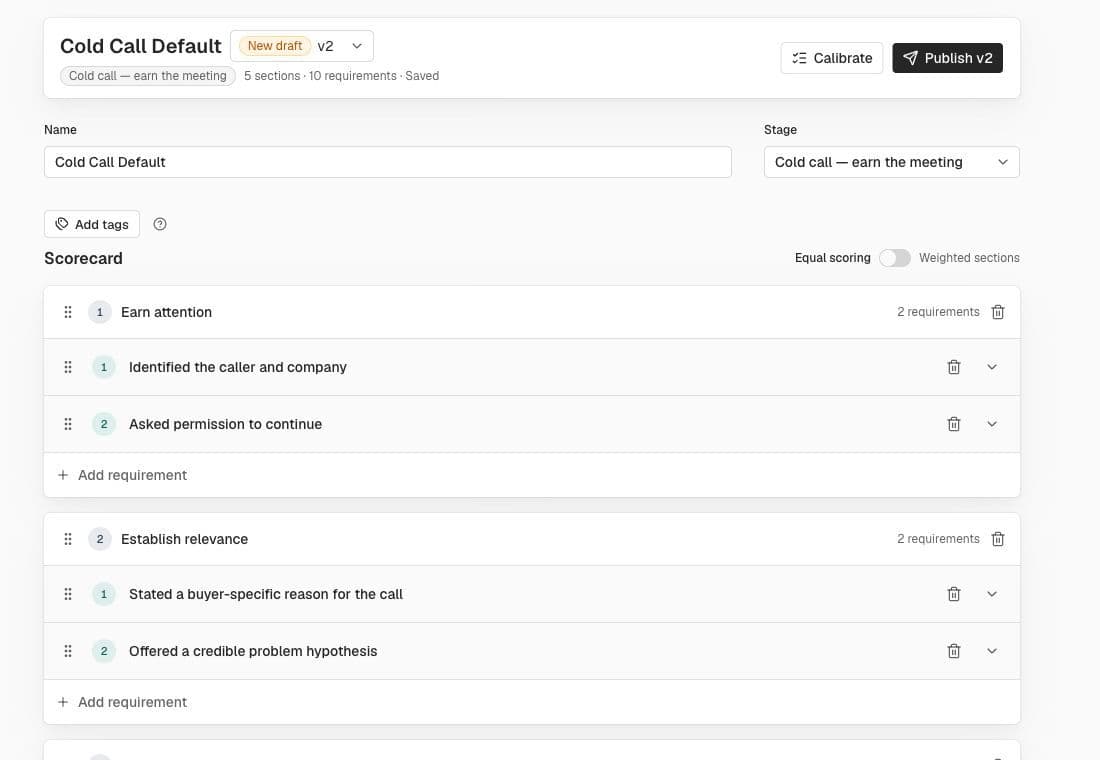Screen dimensions: 1100x760
Task: Open the v2 version dropdown
Action: click(x=302, y=46)
